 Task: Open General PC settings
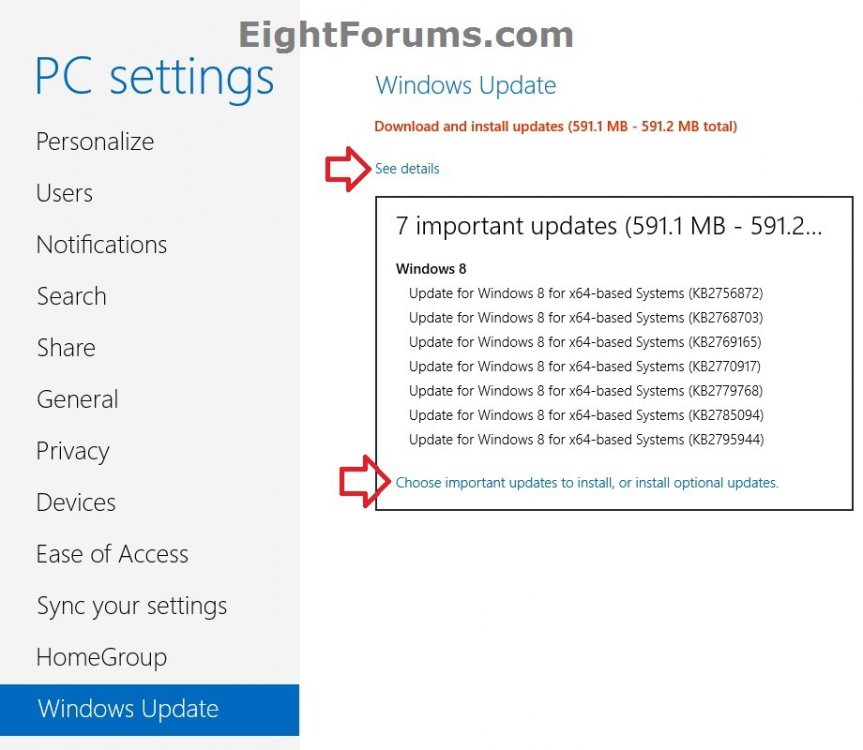click(77, 400)
